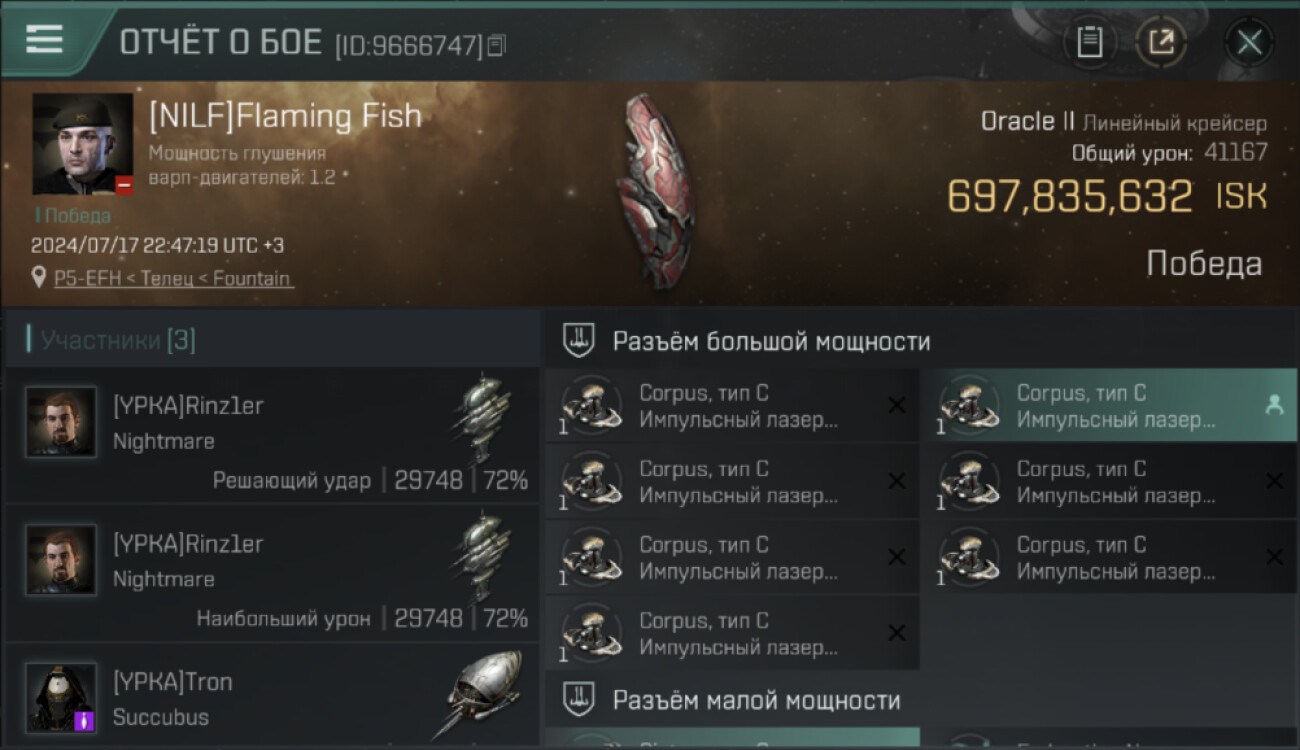Click the Разъём малой мощности slot icon
Viewport: 1300px width, 750px height.
click(x=578, y=699)
